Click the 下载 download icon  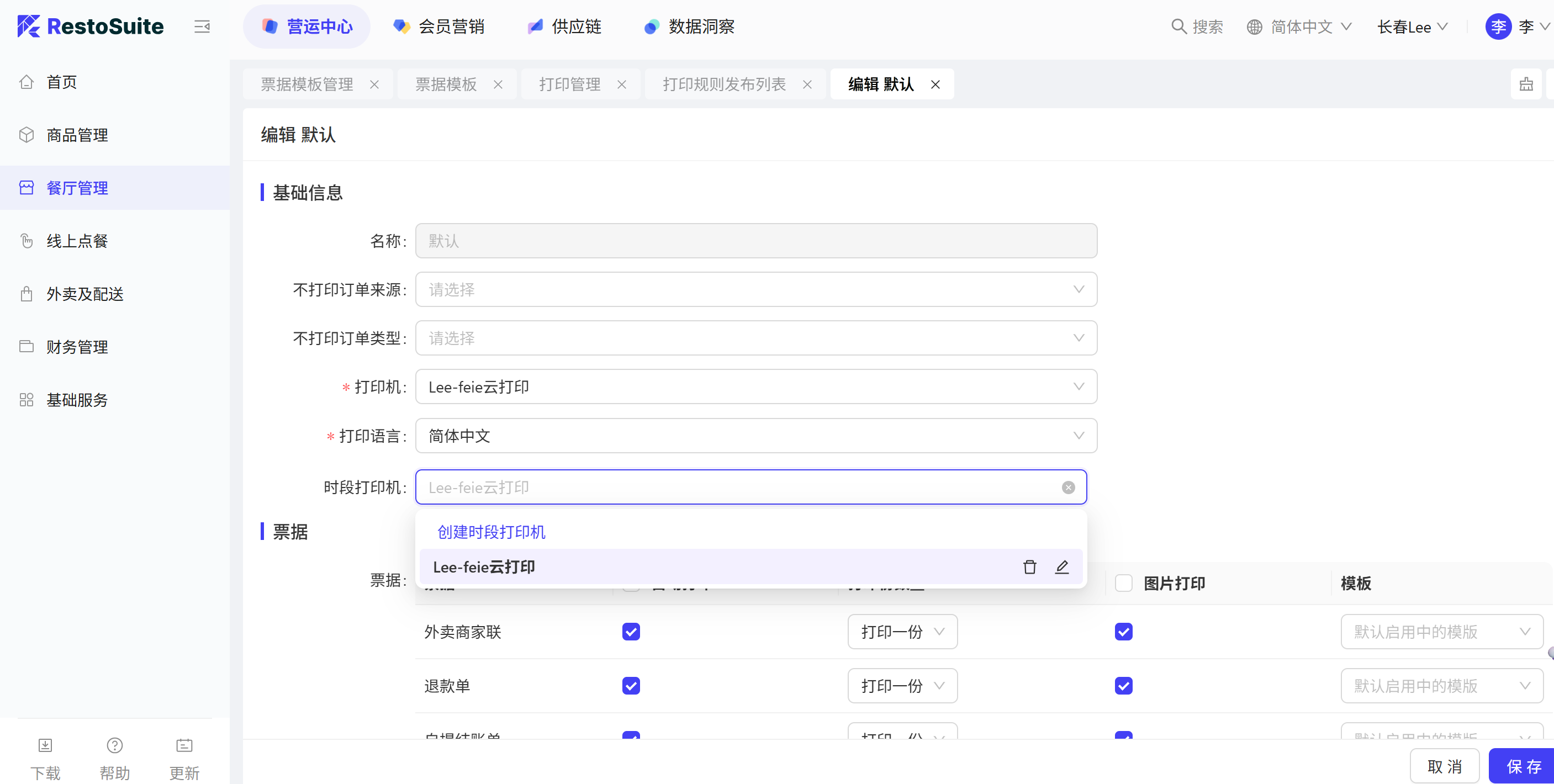tap(45, 745)
